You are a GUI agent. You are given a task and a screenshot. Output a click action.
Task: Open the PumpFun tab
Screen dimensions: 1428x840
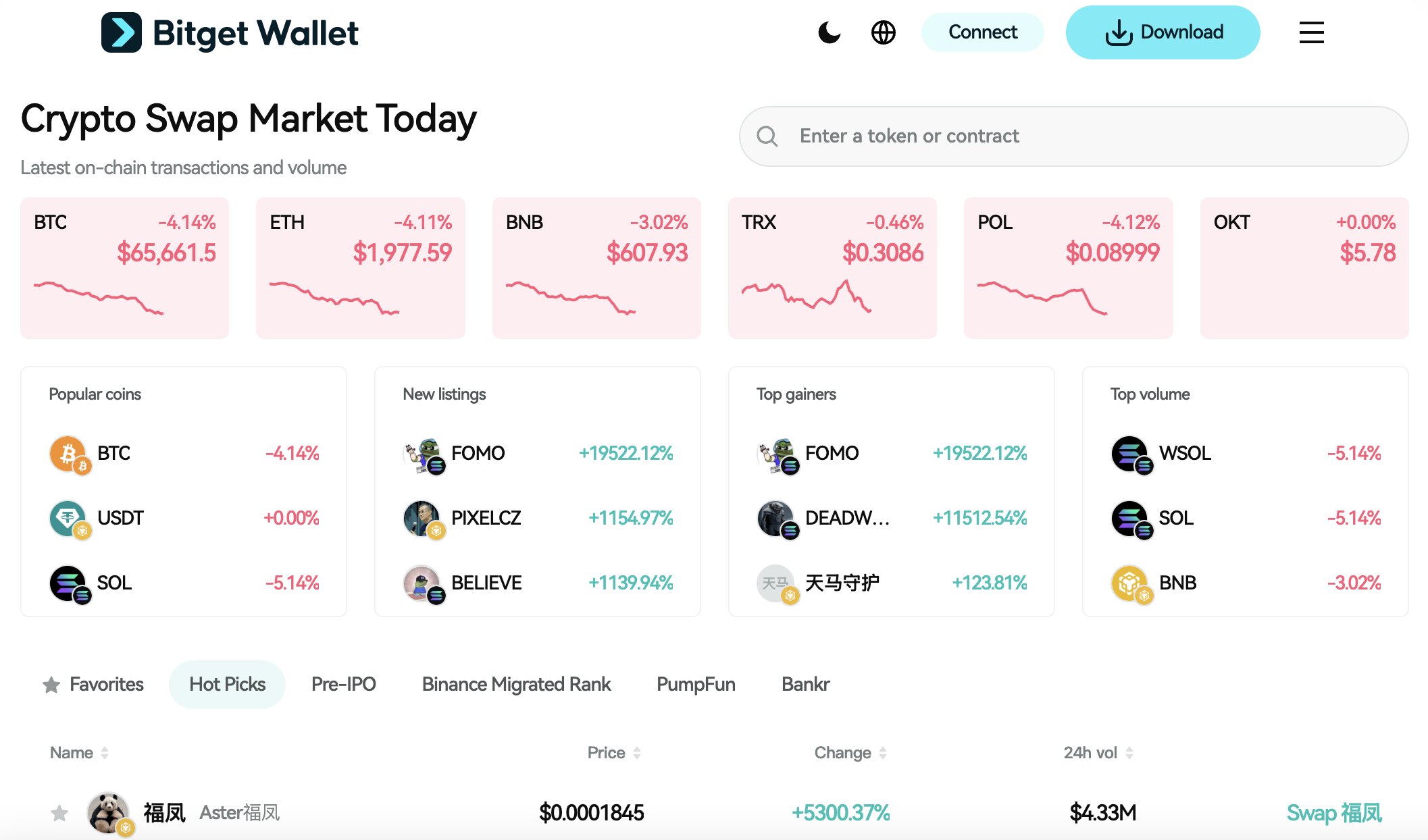tap(696, 684)
